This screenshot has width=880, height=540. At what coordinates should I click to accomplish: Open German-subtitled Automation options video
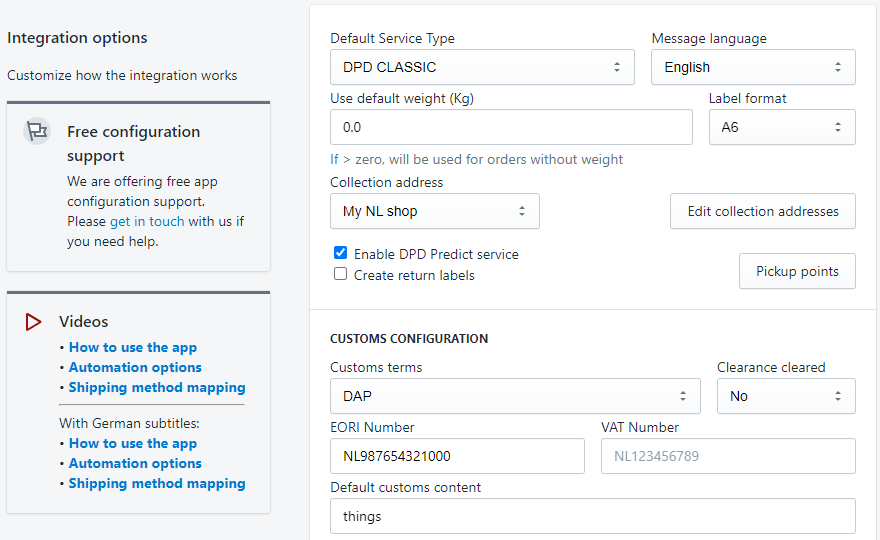tap(135, 463)
